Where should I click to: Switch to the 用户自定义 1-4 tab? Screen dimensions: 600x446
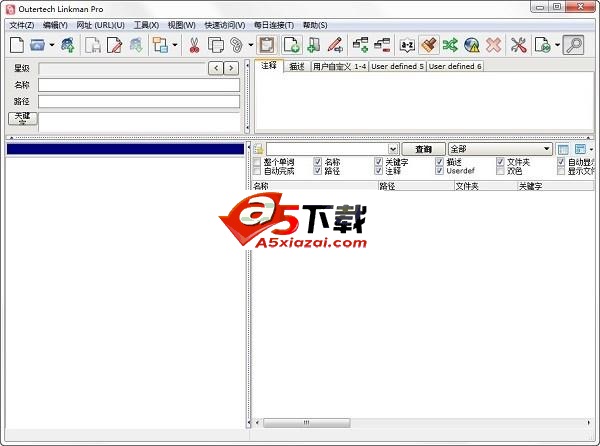click(339, 67)
